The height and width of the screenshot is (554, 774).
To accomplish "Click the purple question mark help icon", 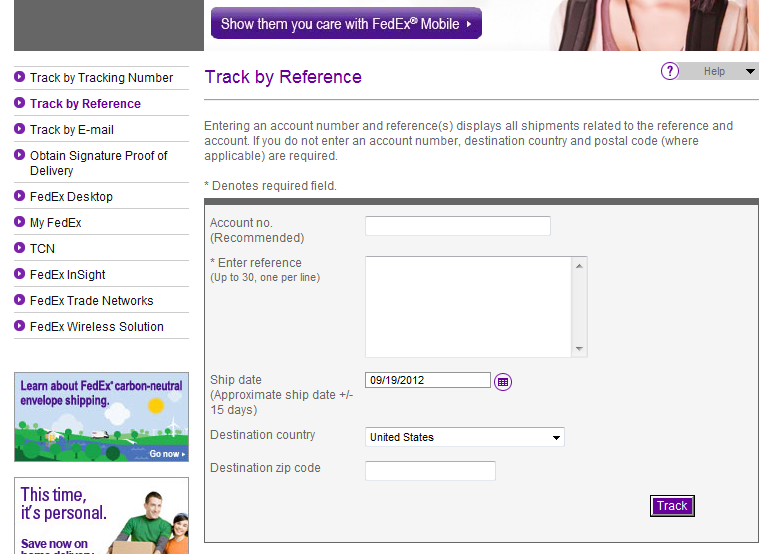I will point(670,71).
